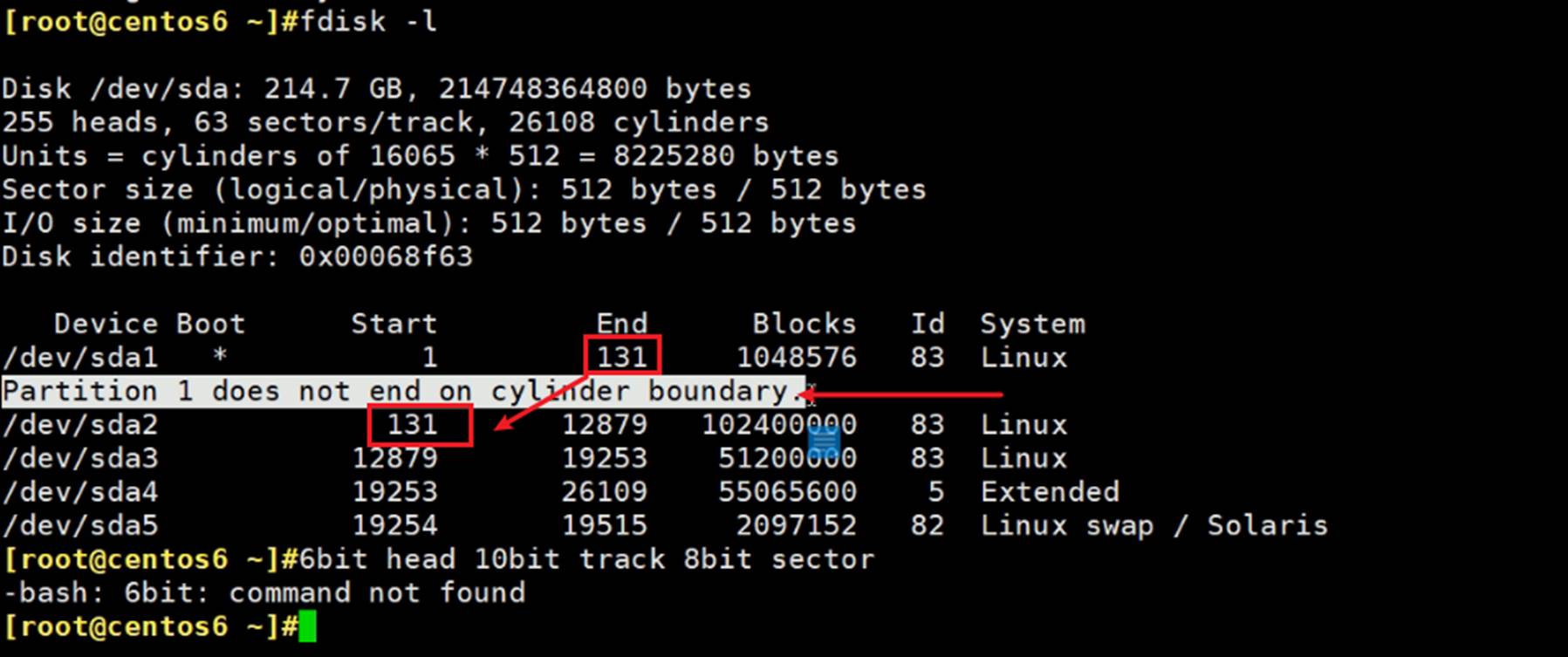Click the command not found error line
The width and height of the screenshot is (1568, 657).
[x=264, y=593]
